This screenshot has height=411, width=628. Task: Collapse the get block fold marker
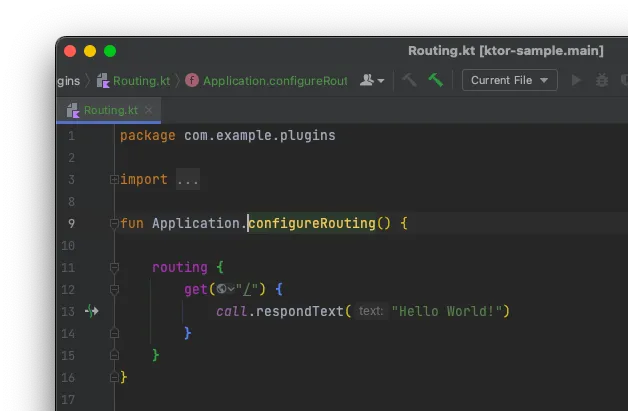pos(114,289)
